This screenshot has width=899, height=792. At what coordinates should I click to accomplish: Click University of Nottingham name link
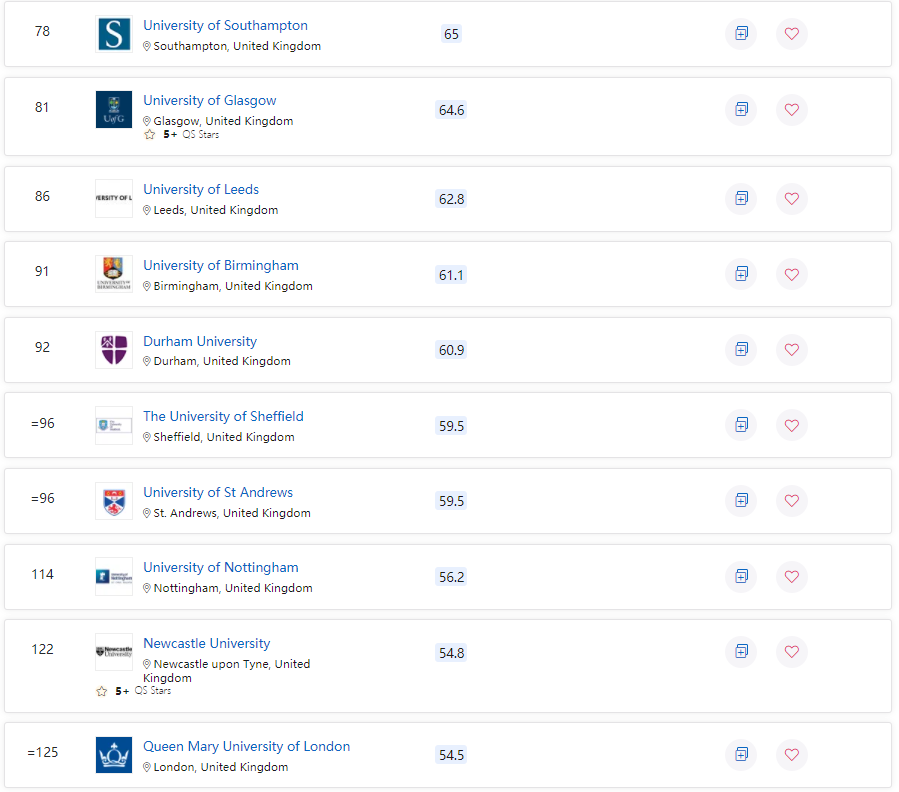pos(220,568)
